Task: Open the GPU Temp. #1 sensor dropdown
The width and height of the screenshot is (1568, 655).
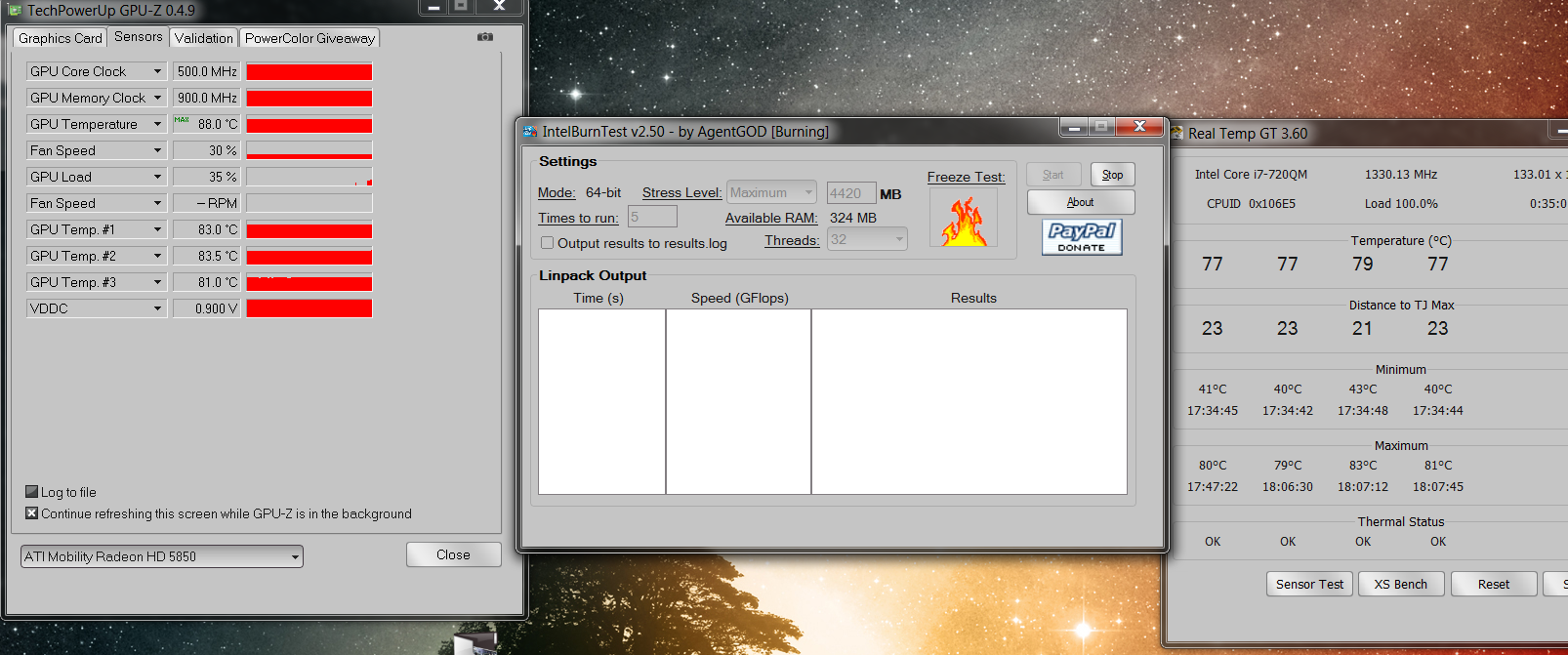Action: 97,229
